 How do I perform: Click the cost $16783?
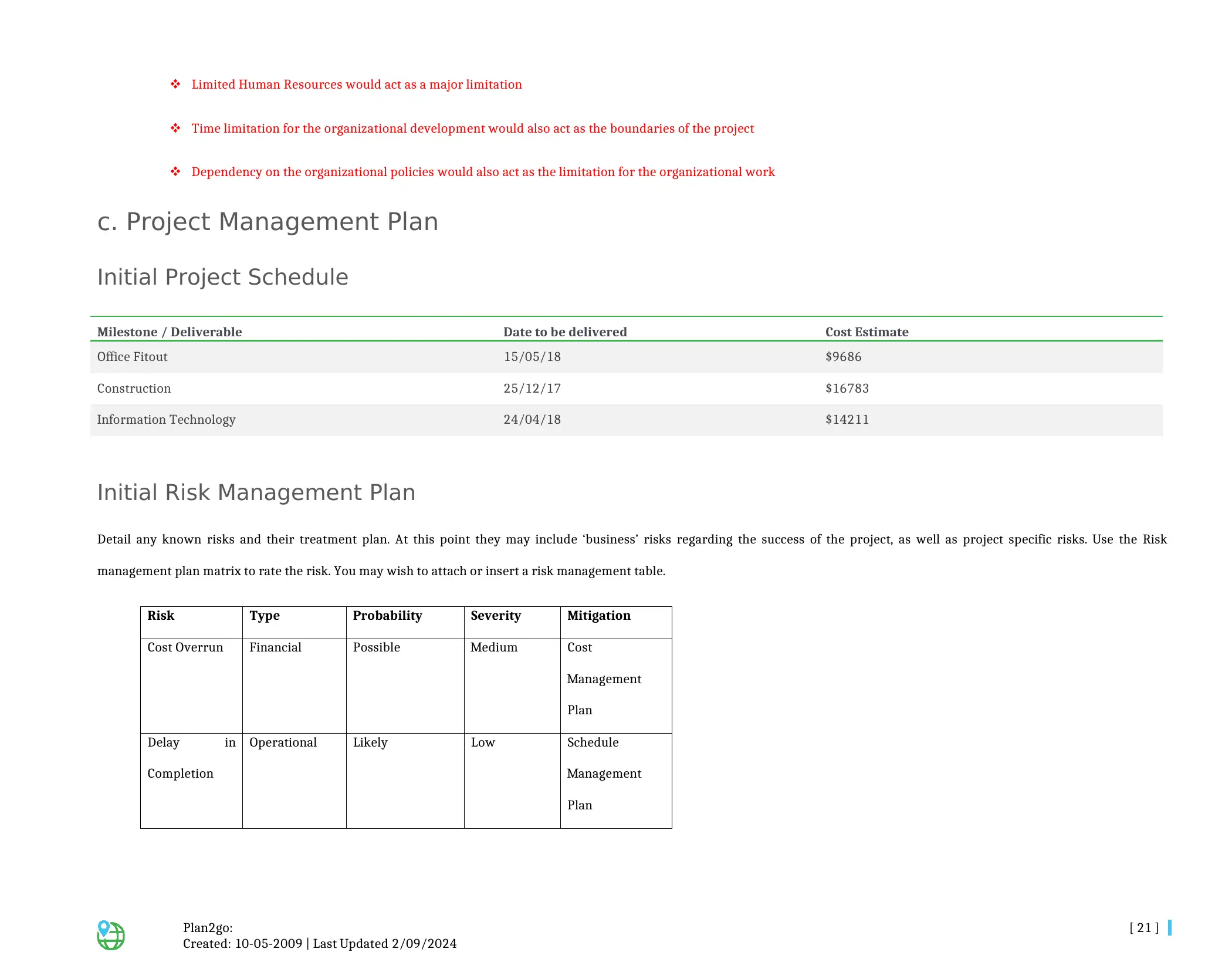[x=847, y=389]
